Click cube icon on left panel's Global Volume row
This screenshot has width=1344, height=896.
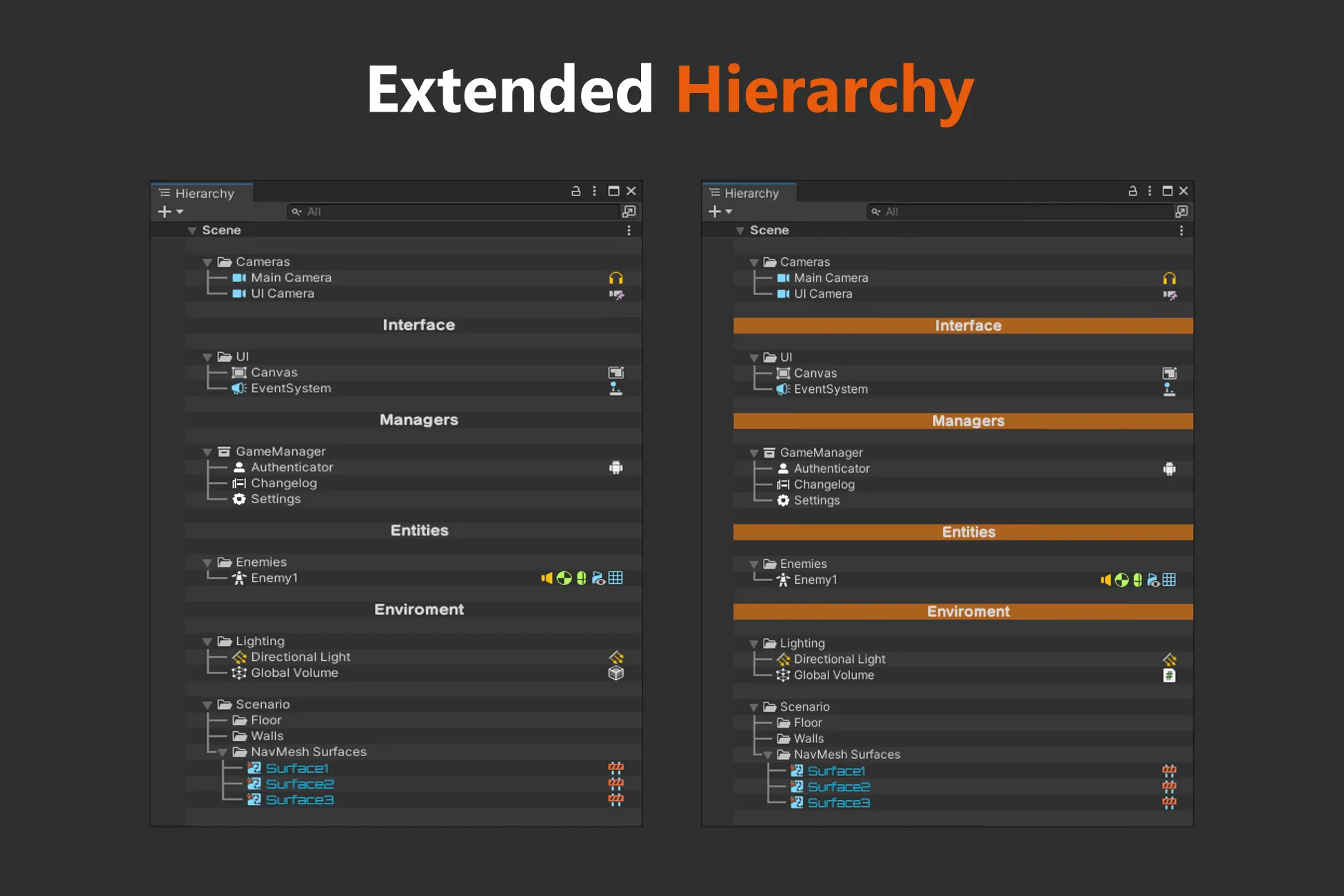tap(615, 673)
